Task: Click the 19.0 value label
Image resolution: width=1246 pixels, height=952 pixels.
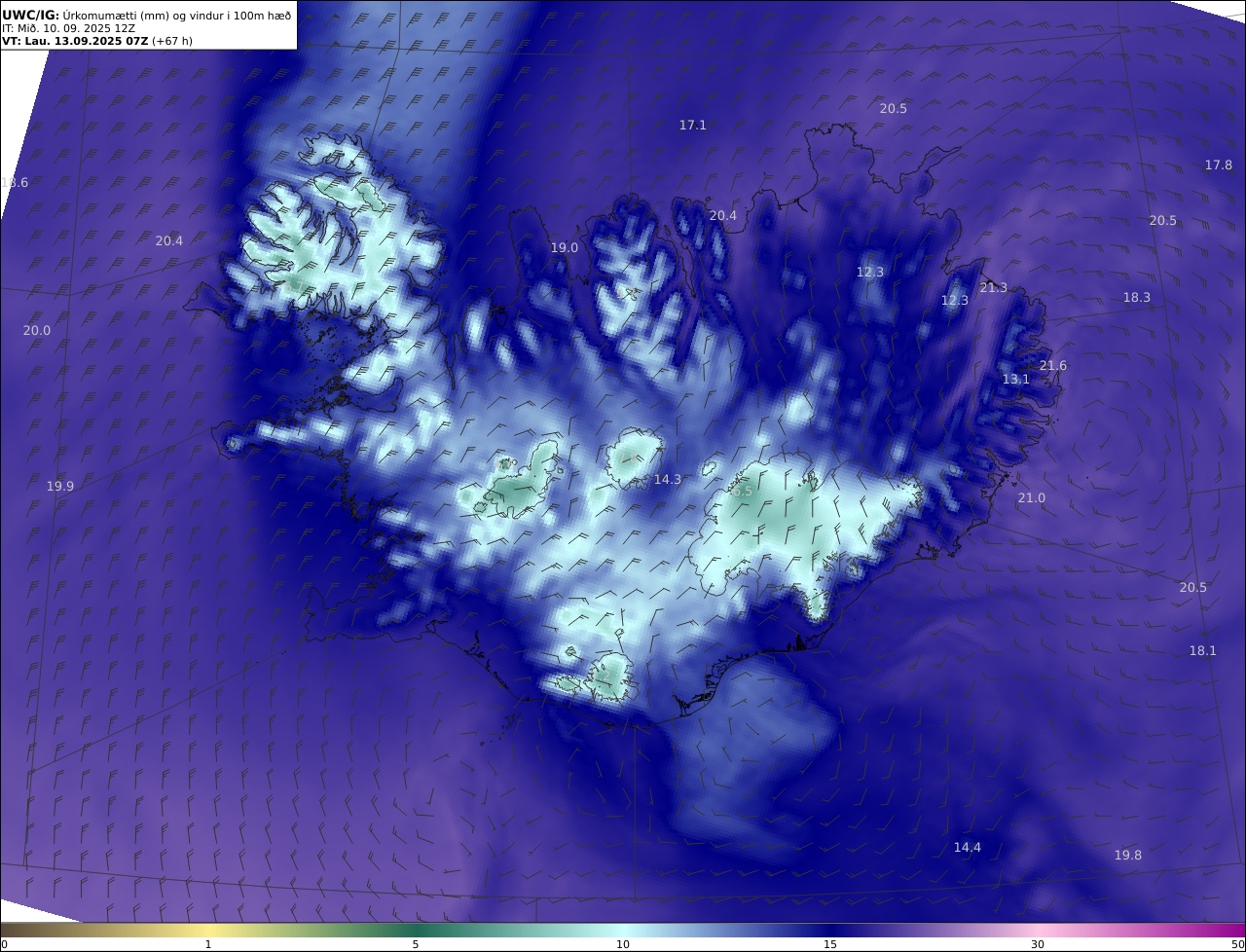Action: [565, 248]
